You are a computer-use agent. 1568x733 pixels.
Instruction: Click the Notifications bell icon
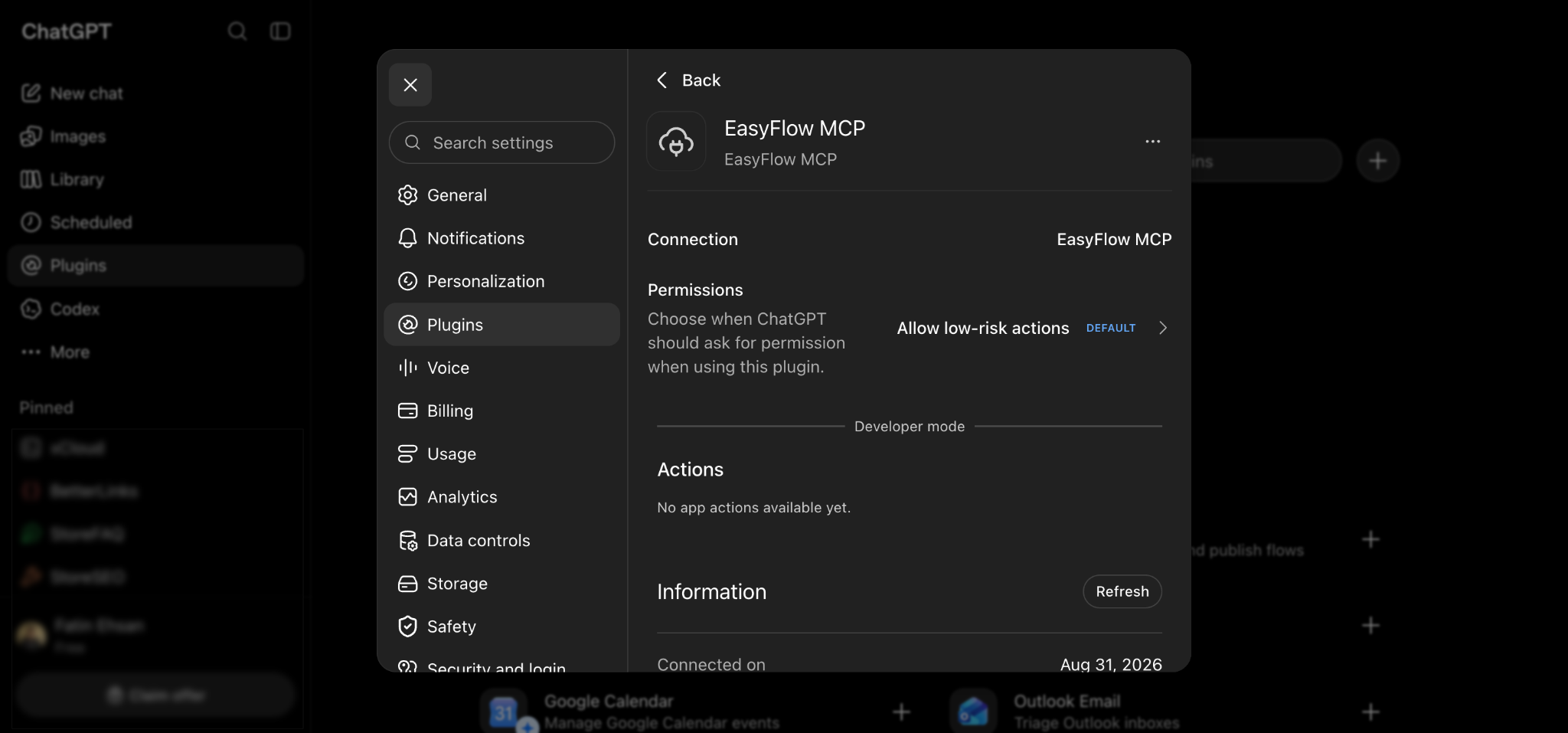(x=407, y=238)
